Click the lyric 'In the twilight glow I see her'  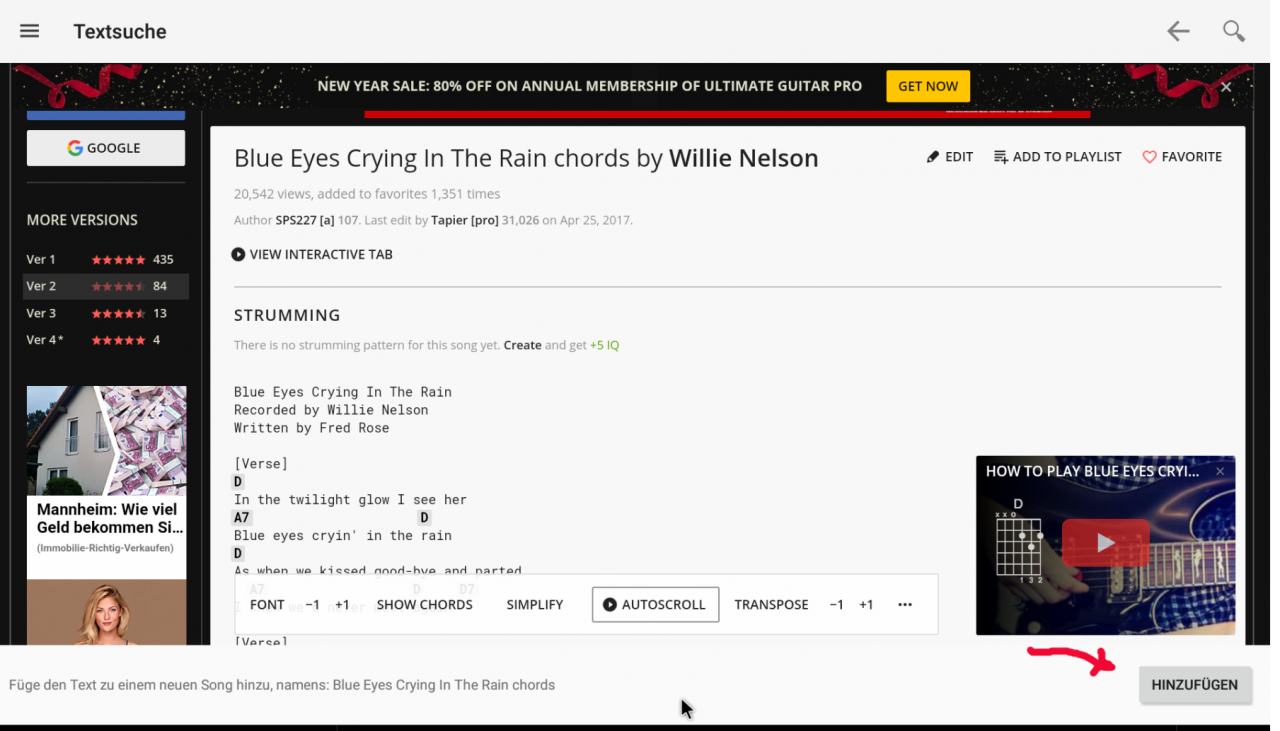[x=350, y=500]
